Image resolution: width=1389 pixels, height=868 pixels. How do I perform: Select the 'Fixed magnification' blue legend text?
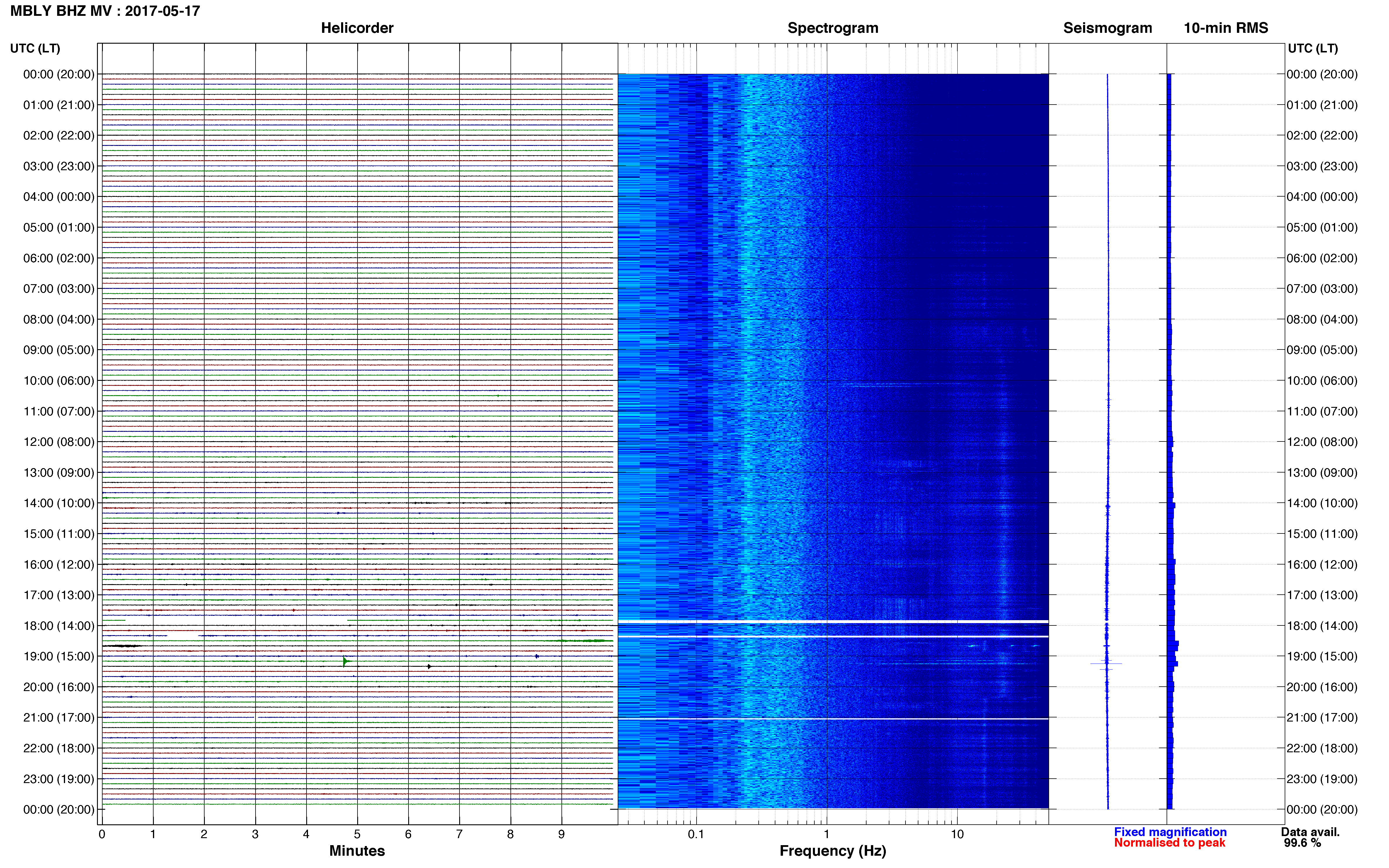click(x=1170, y=832)
